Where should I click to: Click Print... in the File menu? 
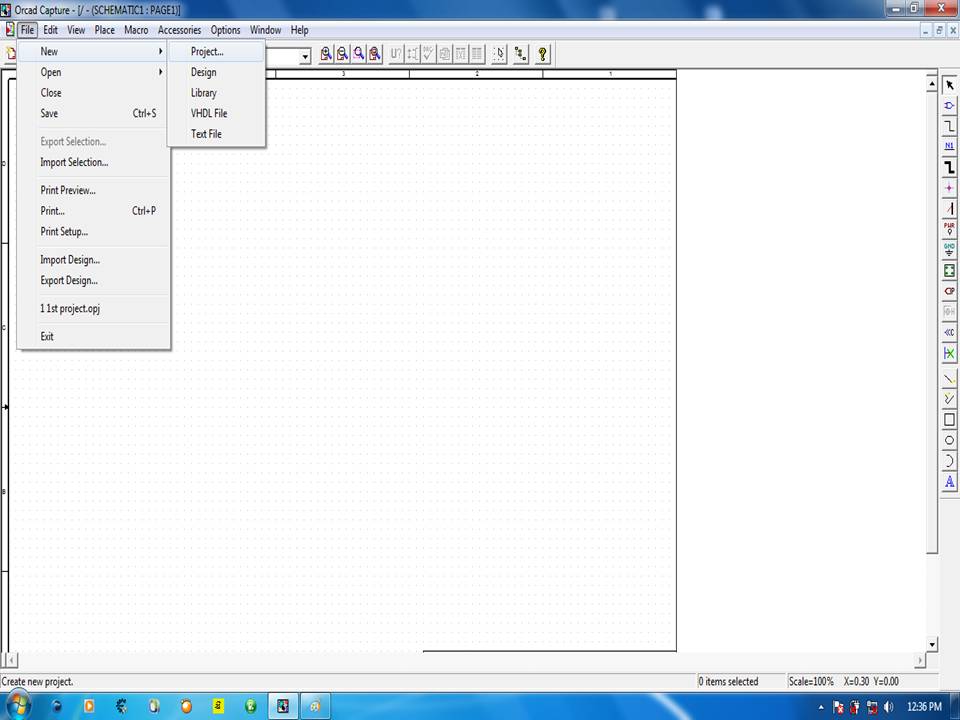(x=94, y=211)
